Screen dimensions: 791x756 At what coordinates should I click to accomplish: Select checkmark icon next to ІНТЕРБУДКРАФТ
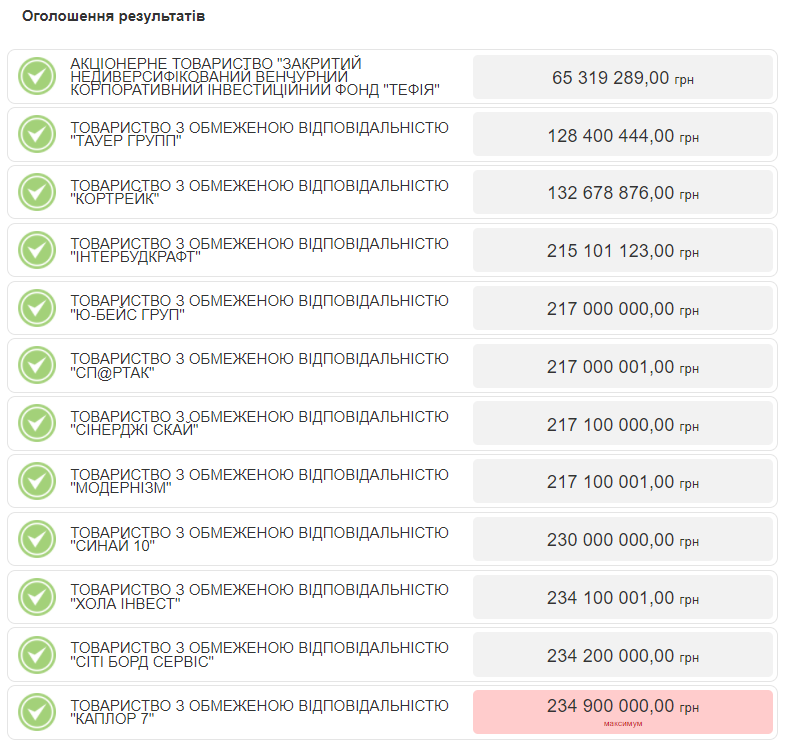pos(37,250)
